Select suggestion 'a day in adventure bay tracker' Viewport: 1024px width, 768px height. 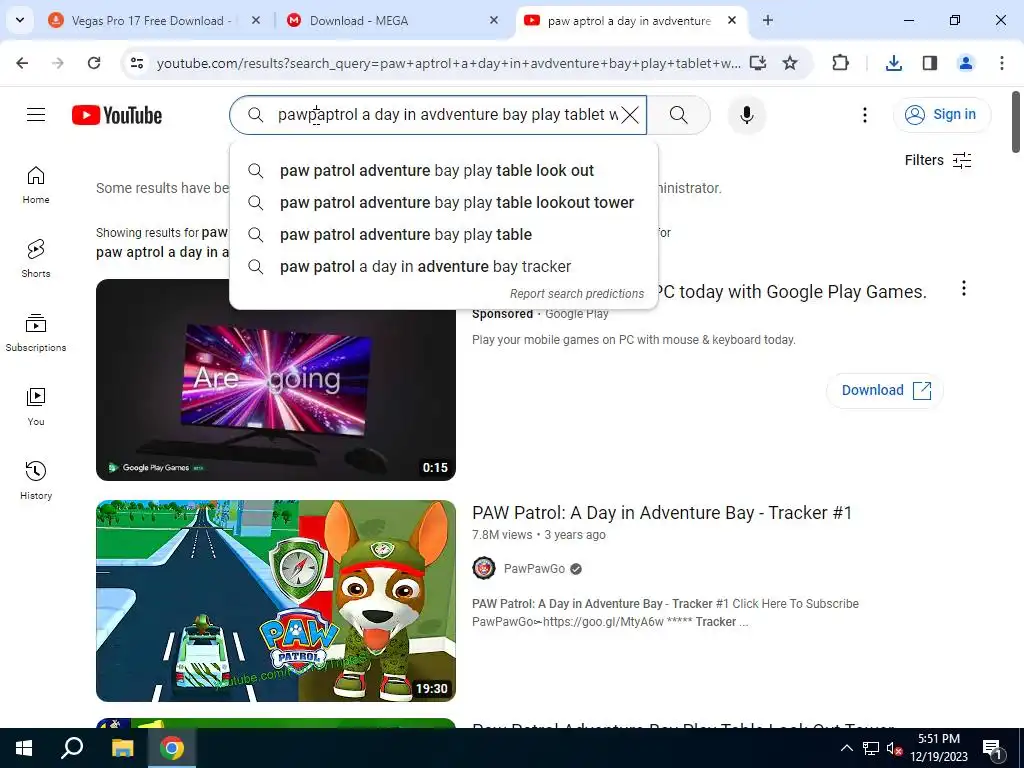point(443,266)
